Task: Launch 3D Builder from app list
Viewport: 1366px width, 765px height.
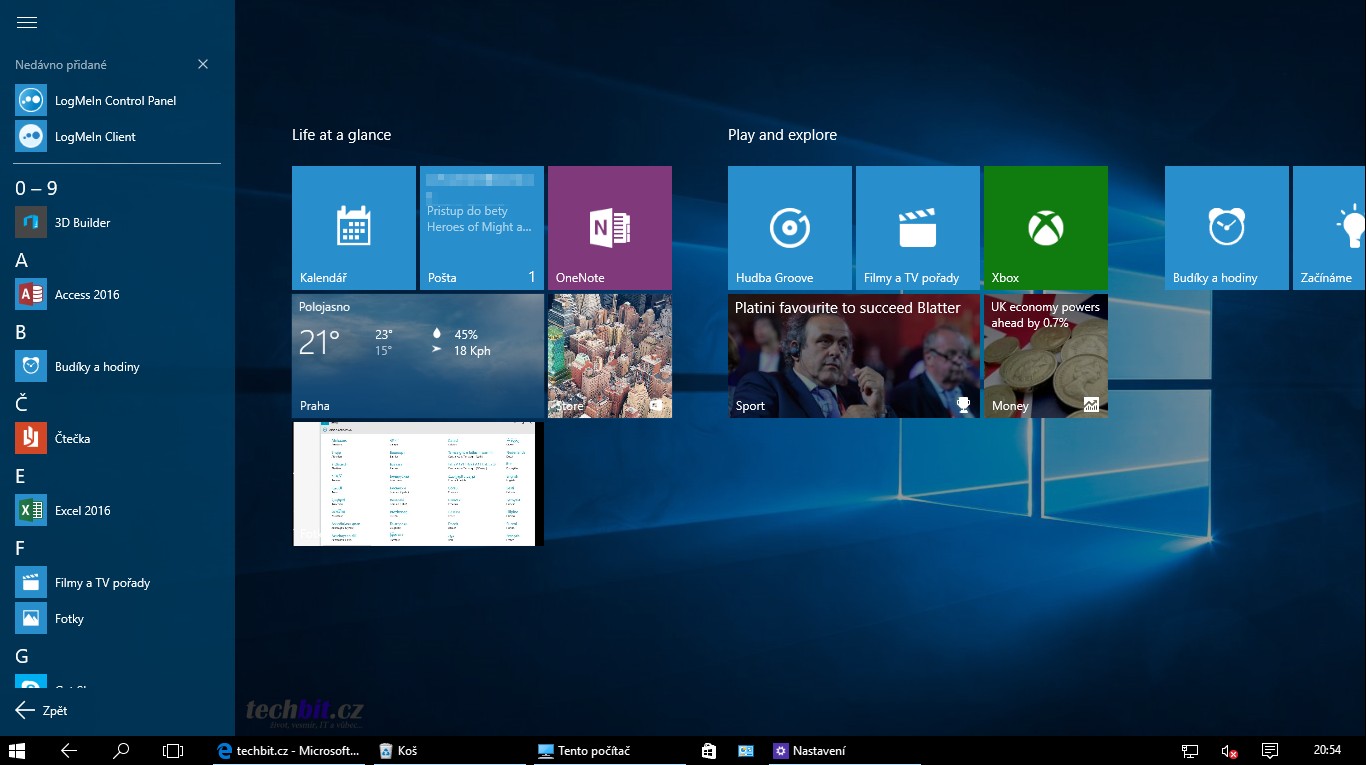Action: [x=82, y=223]
